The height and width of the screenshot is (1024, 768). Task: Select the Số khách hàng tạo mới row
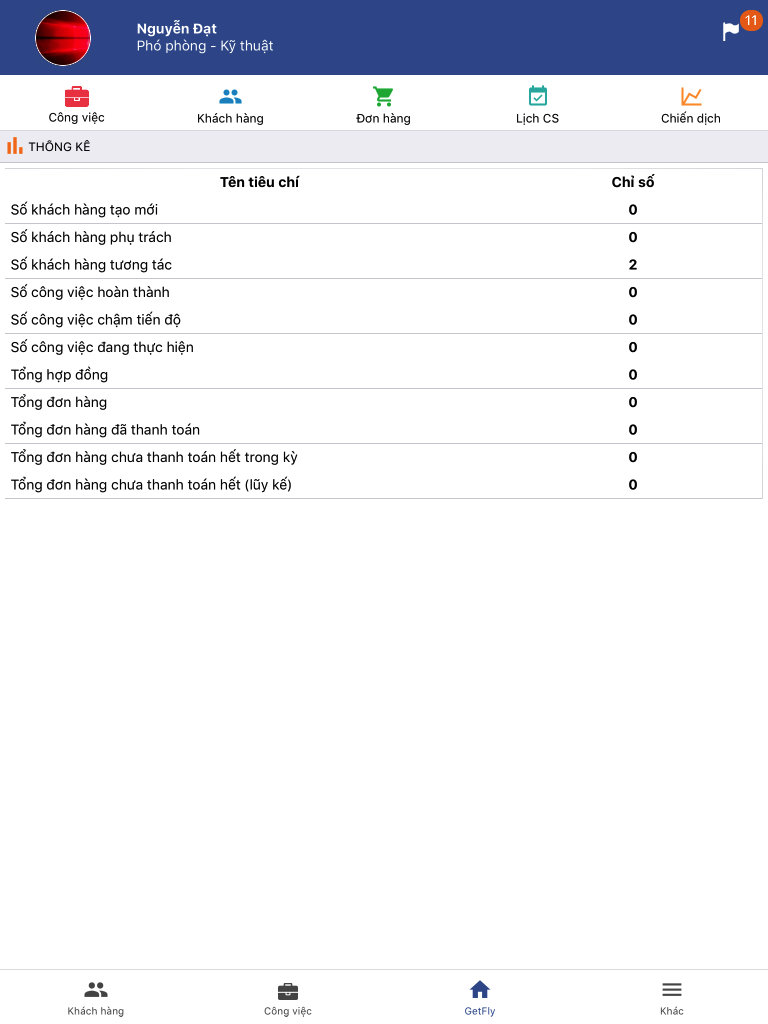[383, 210]
